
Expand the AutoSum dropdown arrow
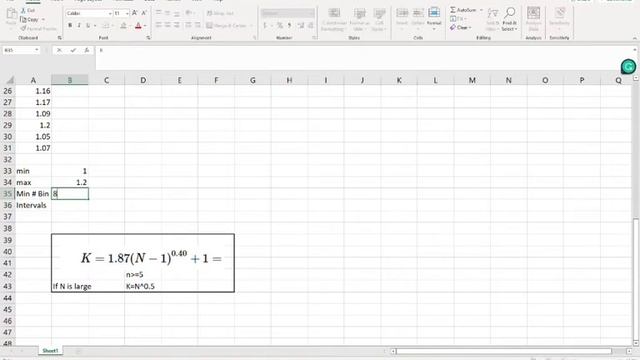coord(481,10)
